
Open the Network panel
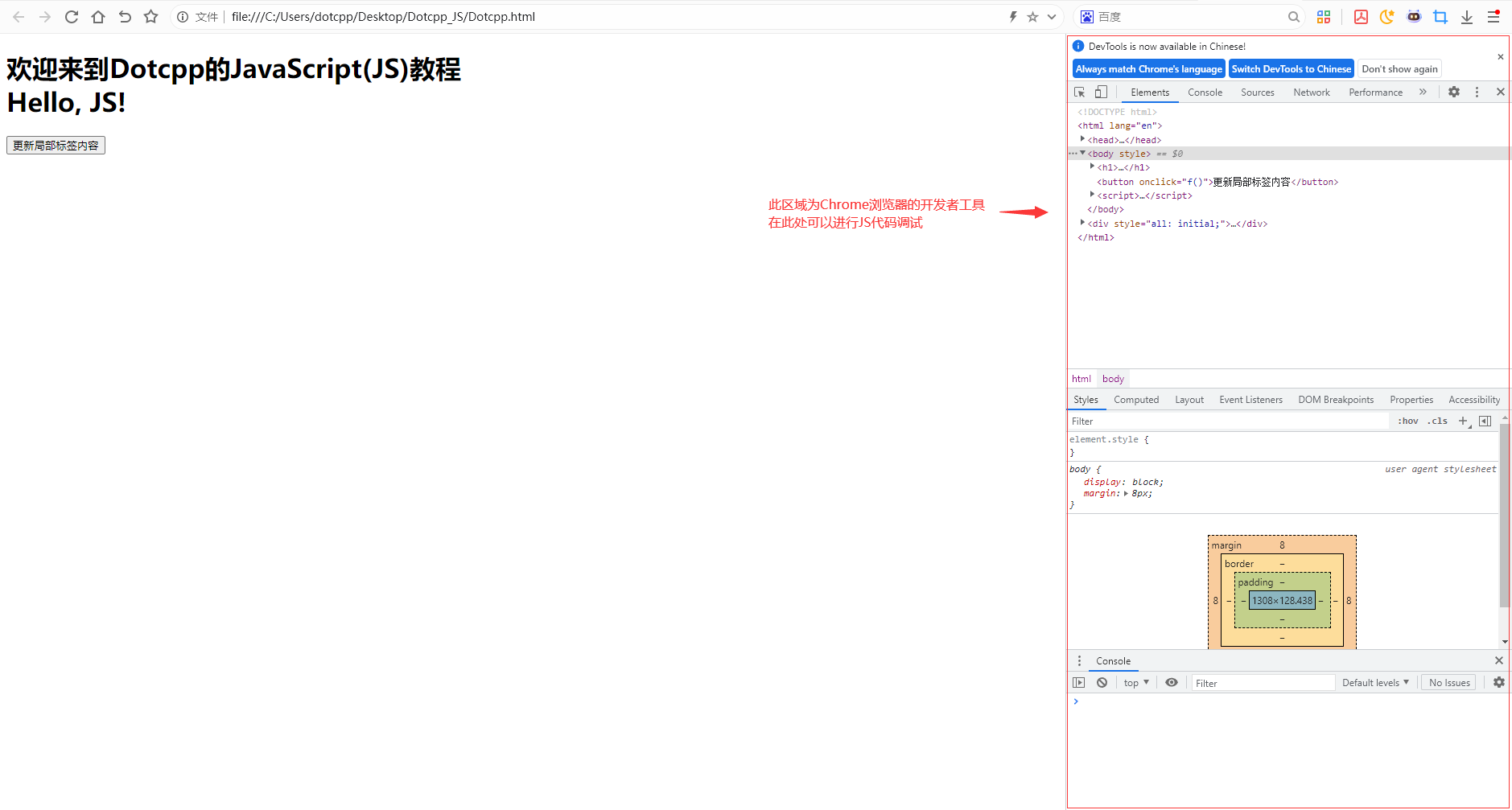(1311, 92)
